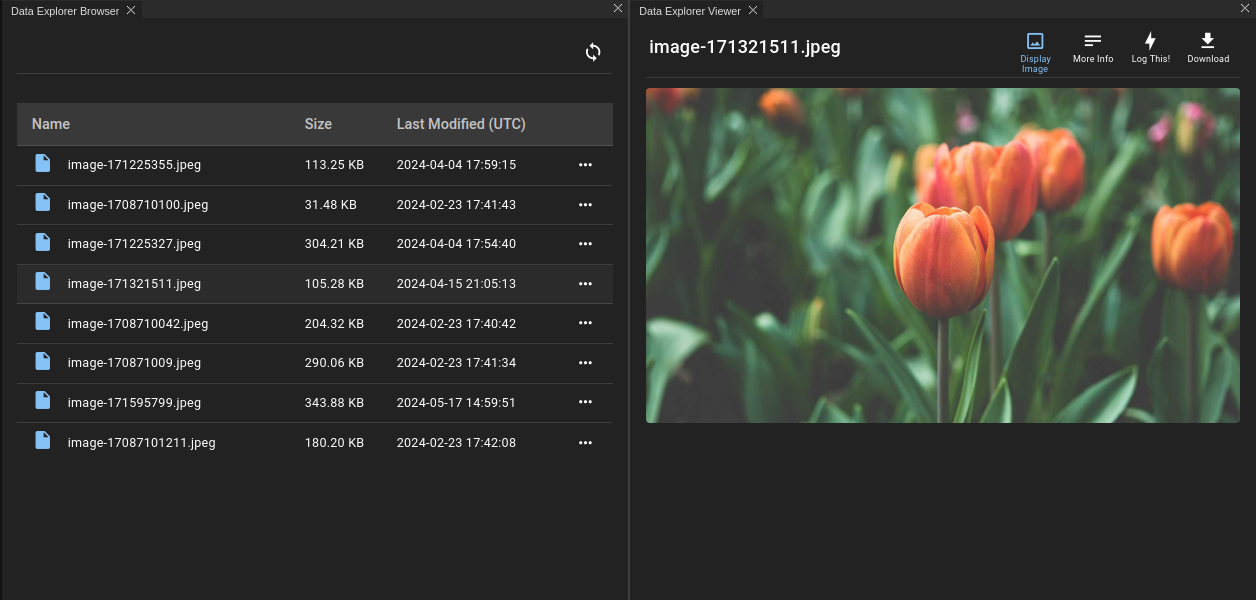This screenshot has width=1256, height=600.
Task: Select the Data Explorer Viewer tab
Action: [x=690, y=11]
